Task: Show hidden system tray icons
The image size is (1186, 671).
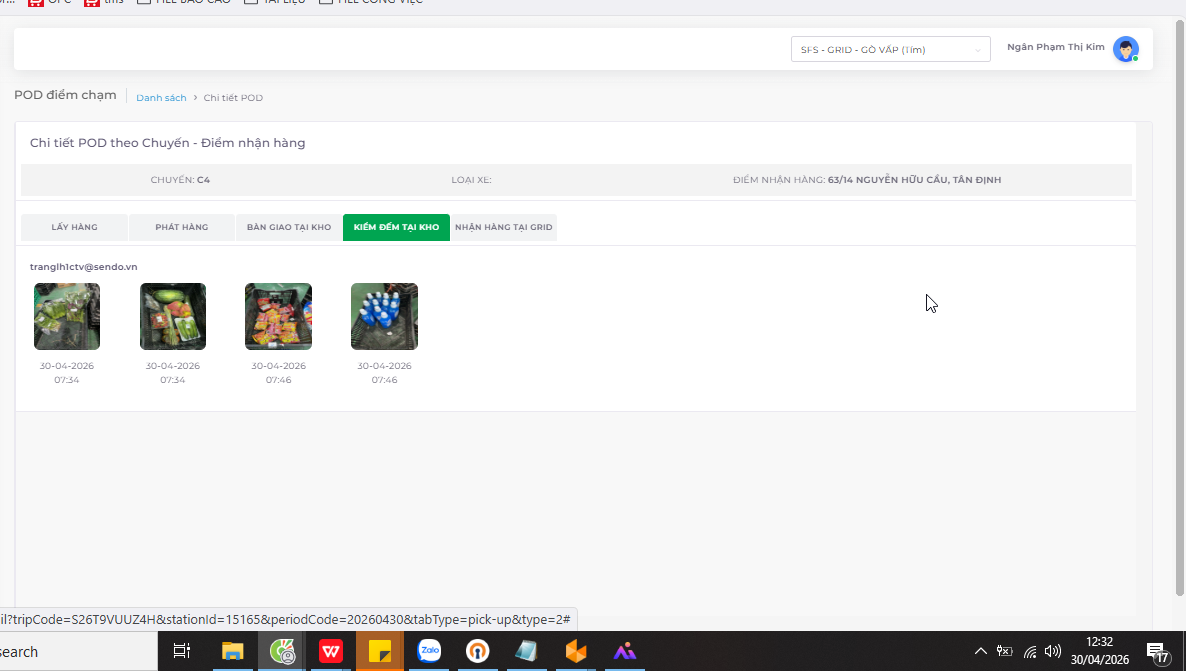Action: tap(980, 651)
